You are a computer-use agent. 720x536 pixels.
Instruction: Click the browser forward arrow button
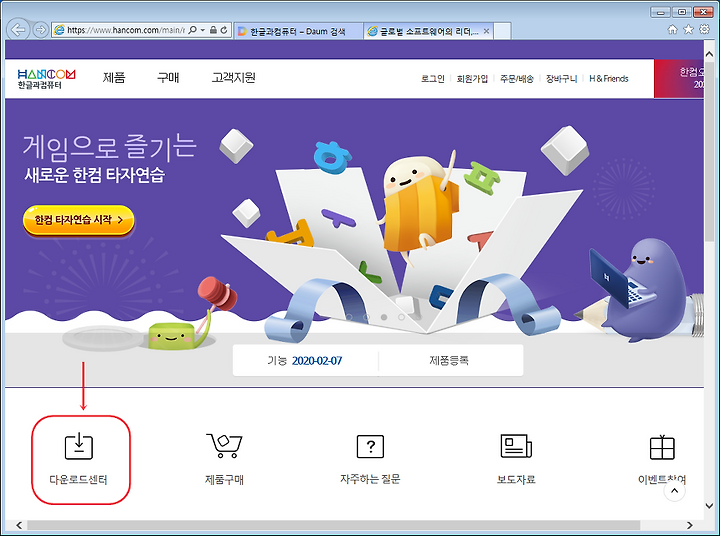point(41,30)
